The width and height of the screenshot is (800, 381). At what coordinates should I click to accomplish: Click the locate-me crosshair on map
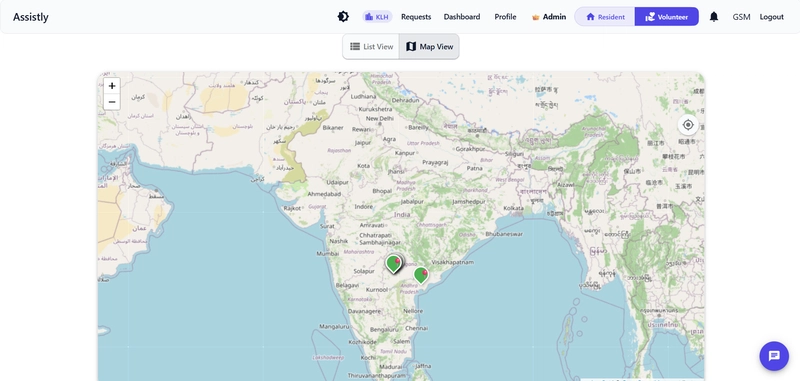[688, 124]
